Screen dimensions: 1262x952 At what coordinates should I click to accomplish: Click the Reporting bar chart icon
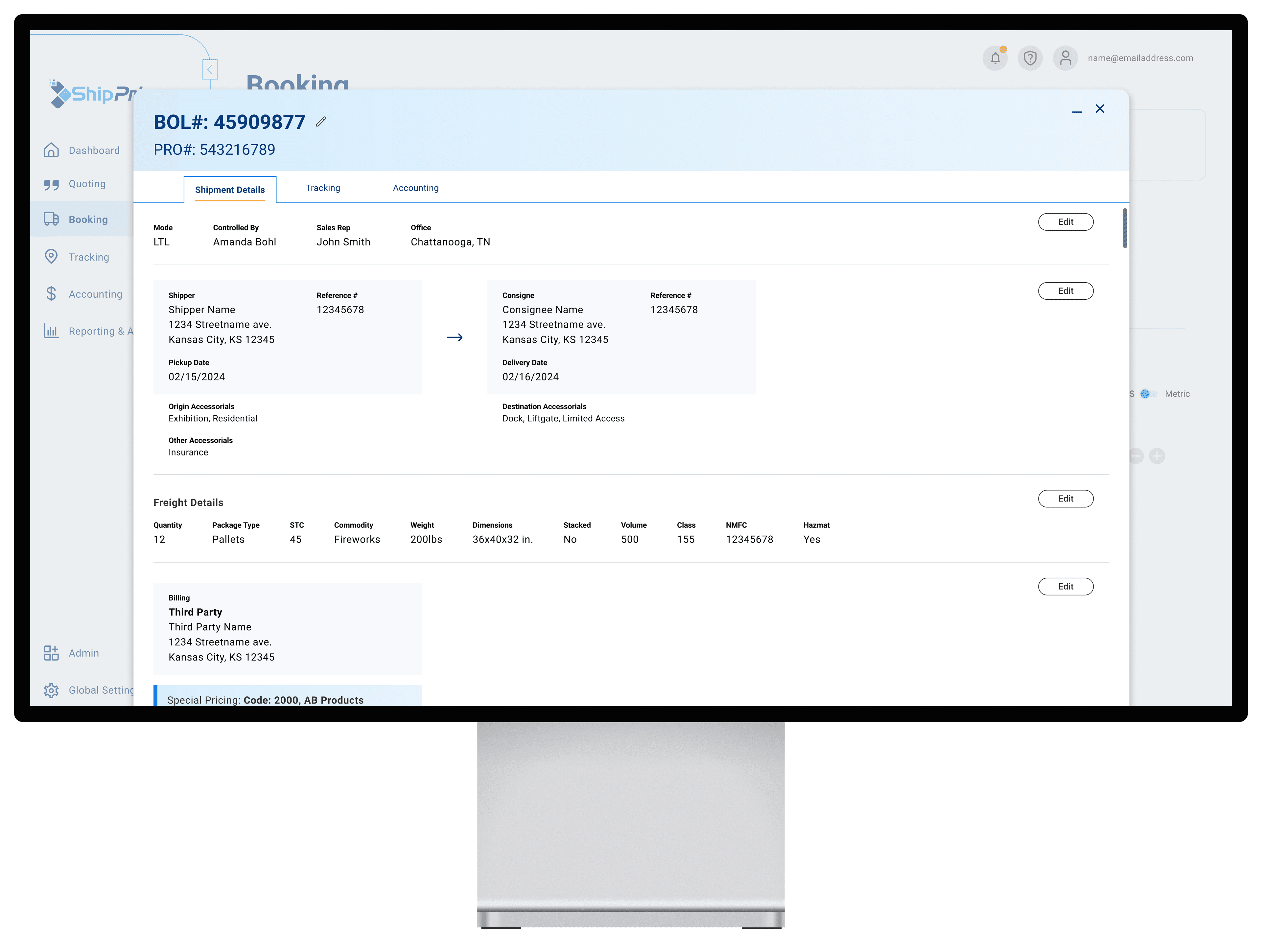click(51, 331)
